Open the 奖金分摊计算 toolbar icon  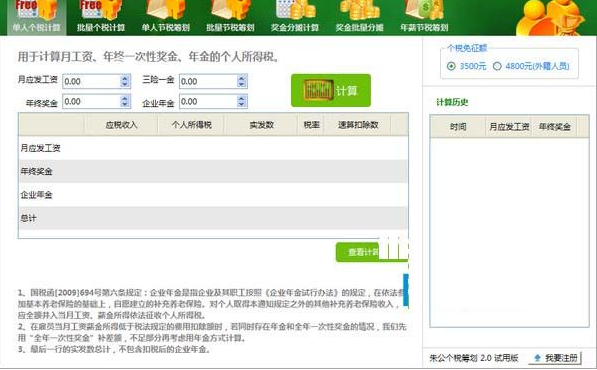click(x=295, y=17)
